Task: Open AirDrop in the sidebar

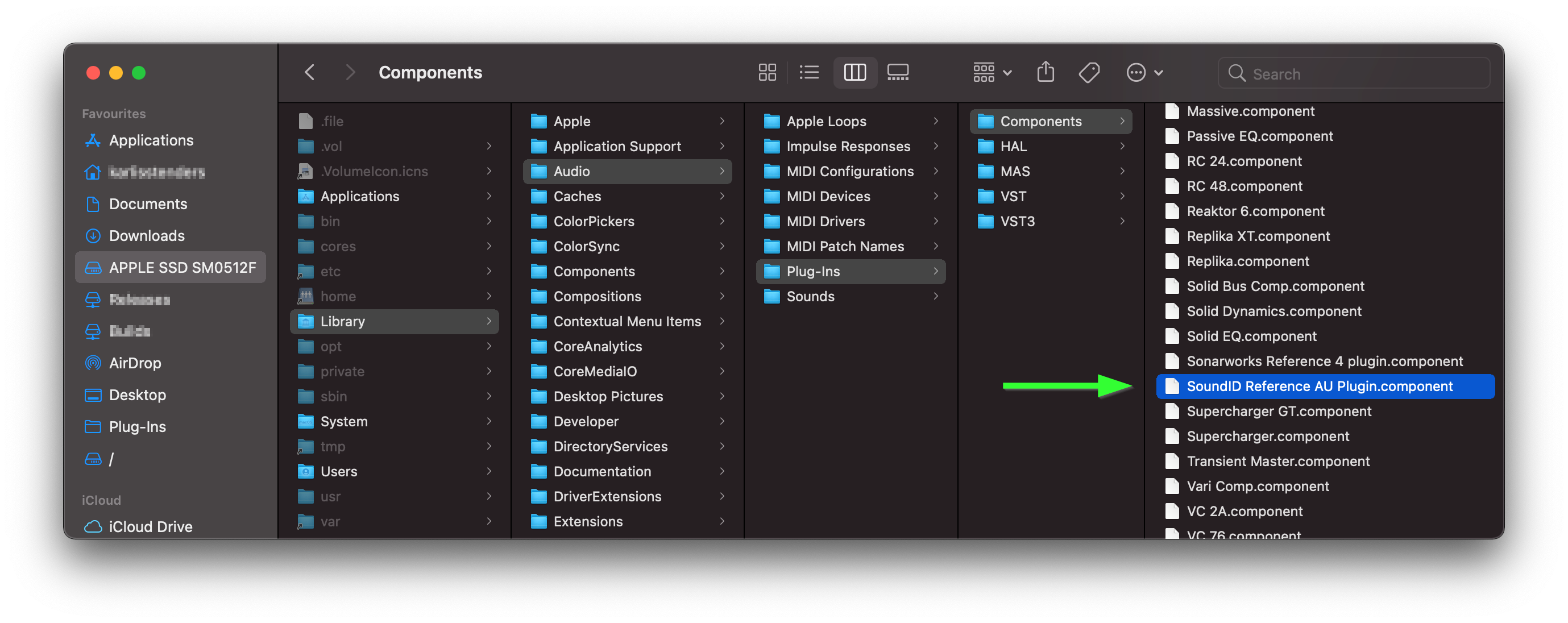Action: 171,363
